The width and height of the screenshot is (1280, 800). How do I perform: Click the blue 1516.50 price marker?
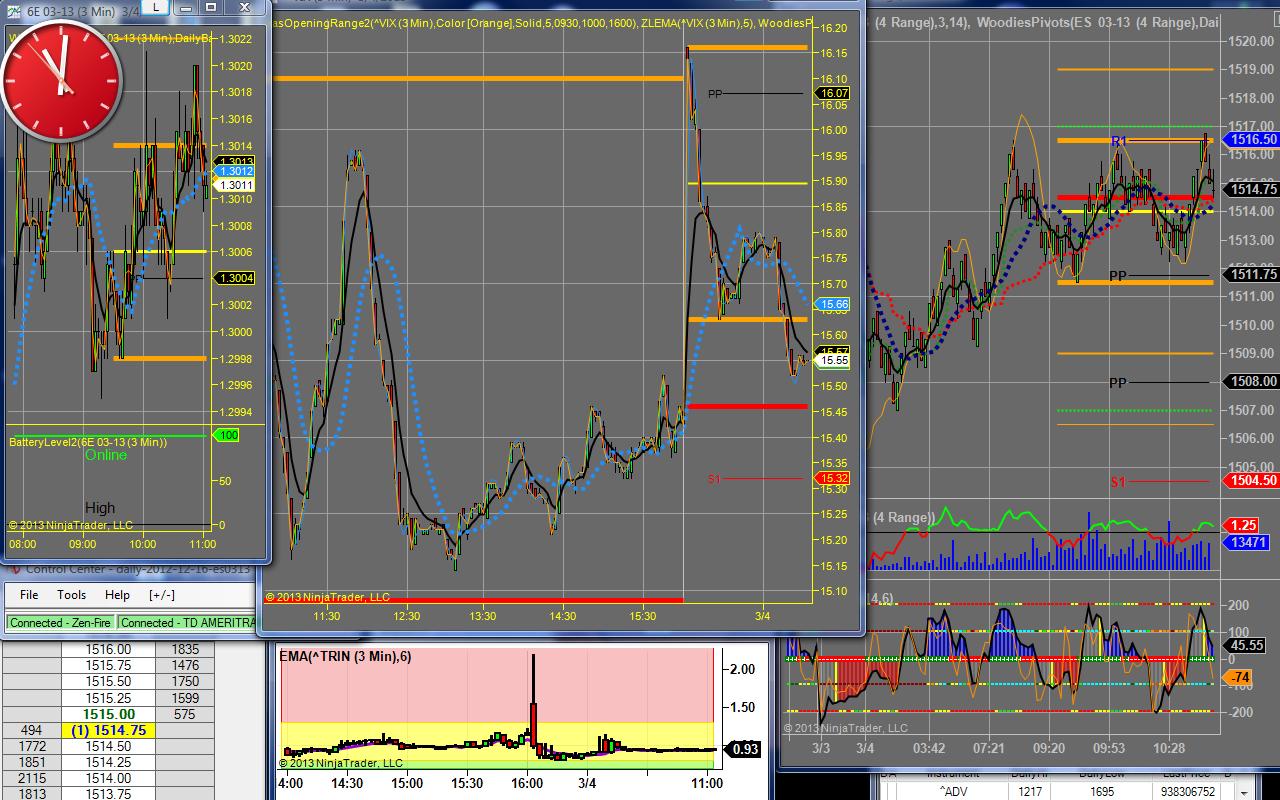click(x=1253, y=140)
